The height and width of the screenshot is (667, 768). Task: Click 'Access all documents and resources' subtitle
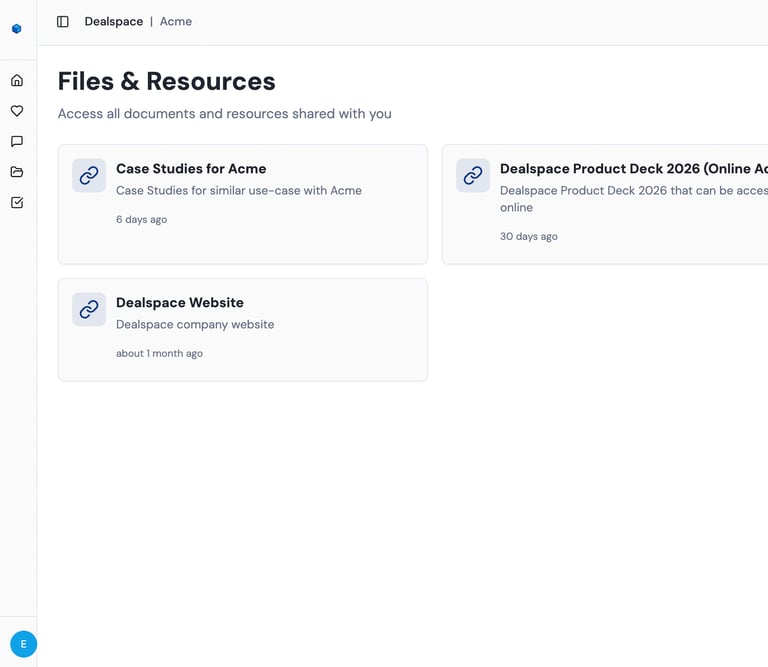pyautogui.click(x=225, y=114)
